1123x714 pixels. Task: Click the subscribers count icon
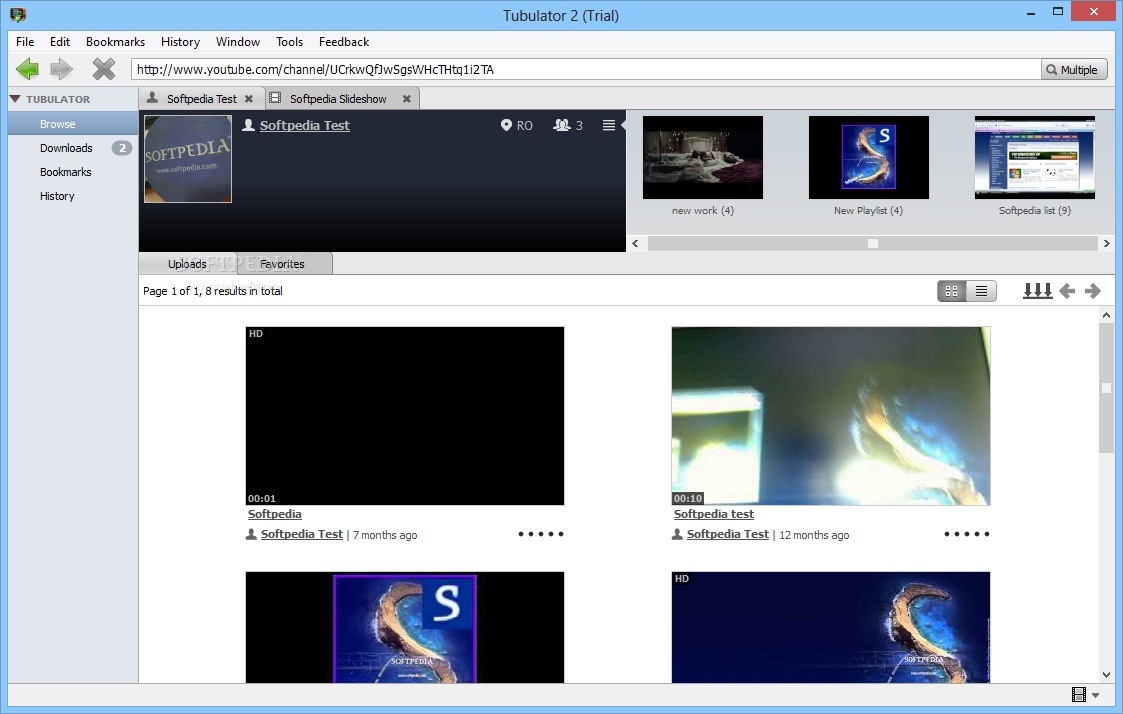click(x=562, y=125)
